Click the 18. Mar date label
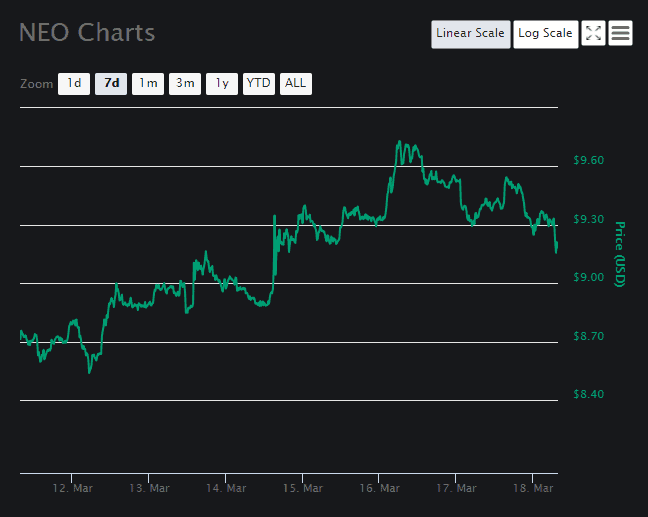The width and height of the screenshot is (648, 517). click(533, 488)
